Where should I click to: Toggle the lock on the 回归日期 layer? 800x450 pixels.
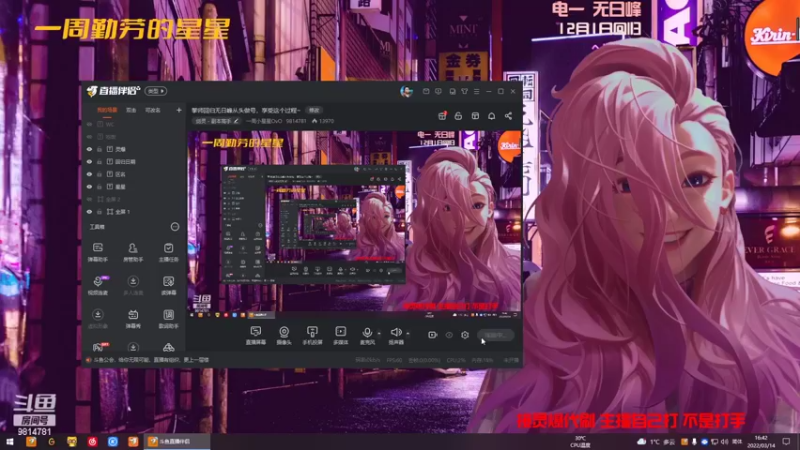tap(99, 162)
